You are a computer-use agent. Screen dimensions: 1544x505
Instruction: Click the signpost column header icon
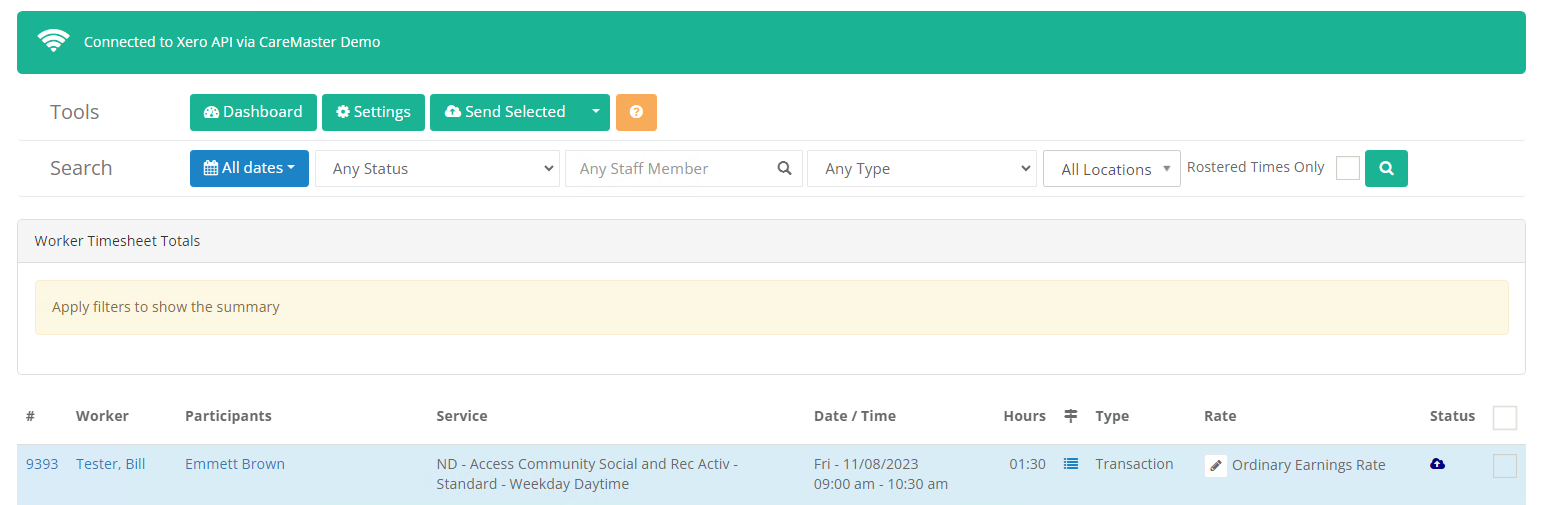(1071, 416)
